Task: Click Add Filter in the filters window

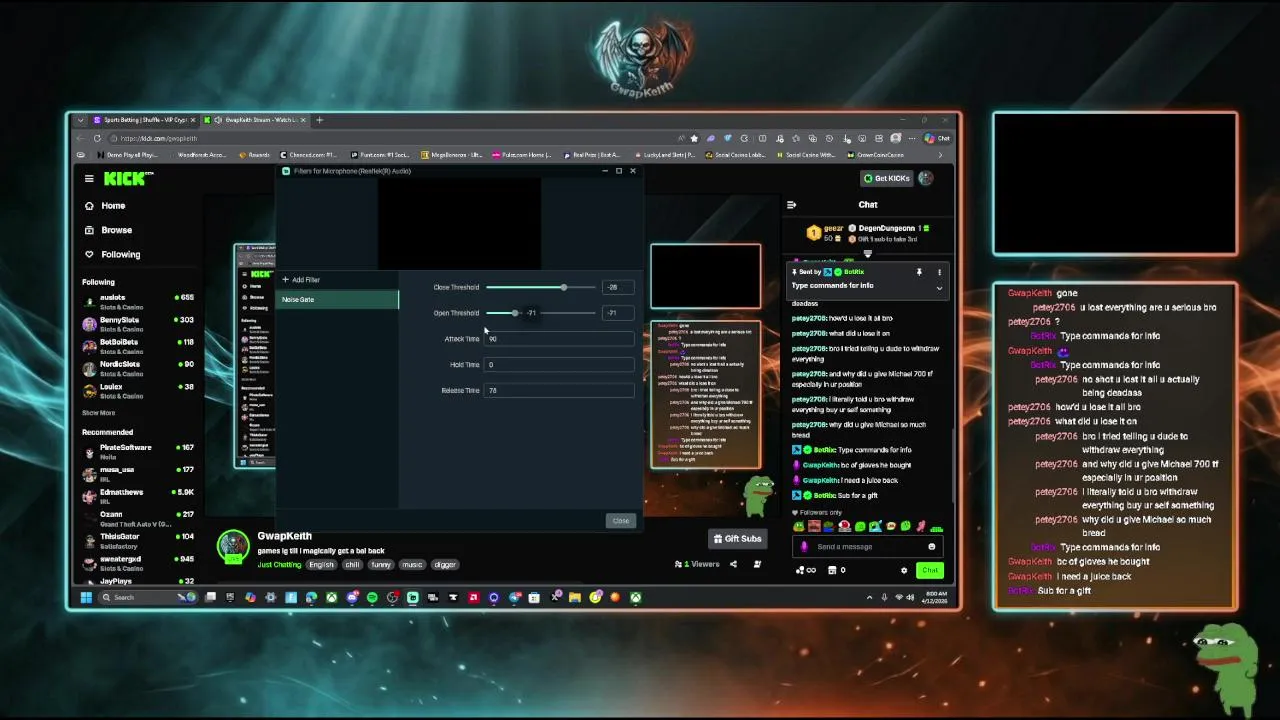Action: pyautogui.click(x=301, y=280)
